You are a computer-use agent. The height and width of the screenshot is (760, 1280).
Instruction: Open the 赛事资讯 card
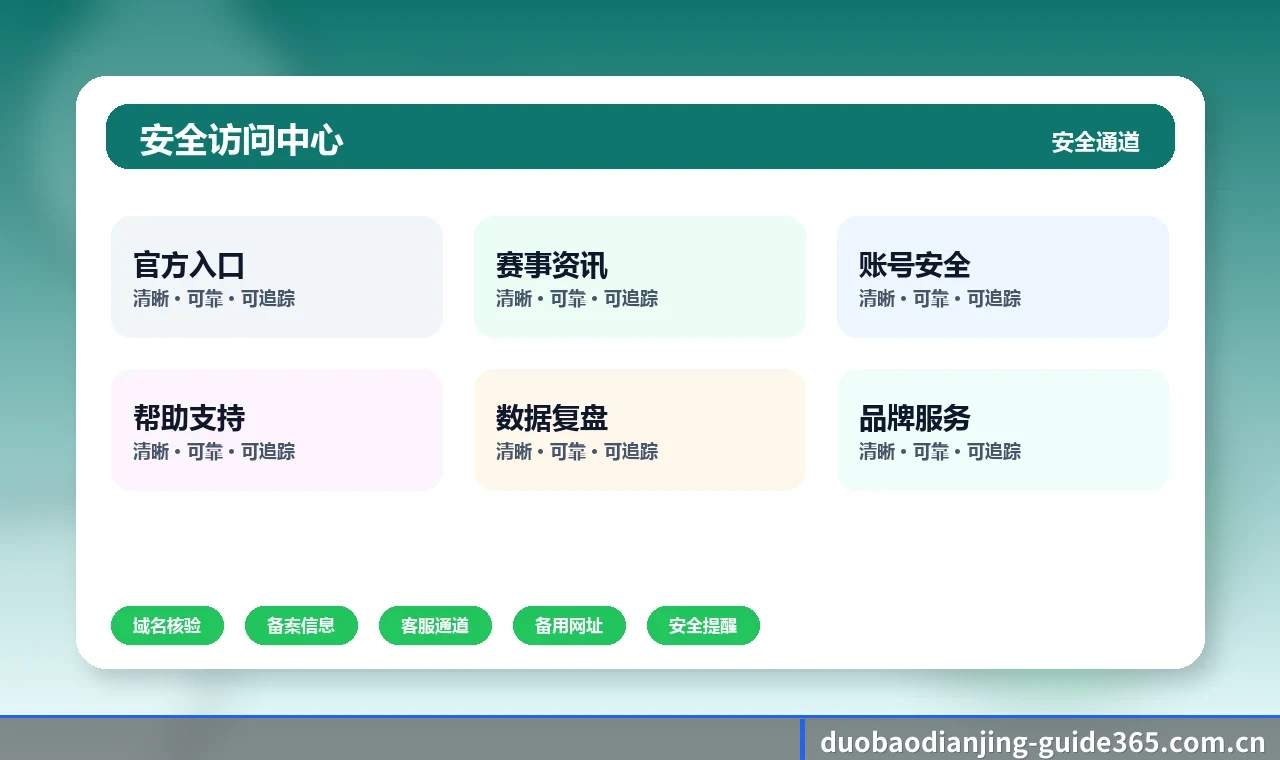coord(640,277)
